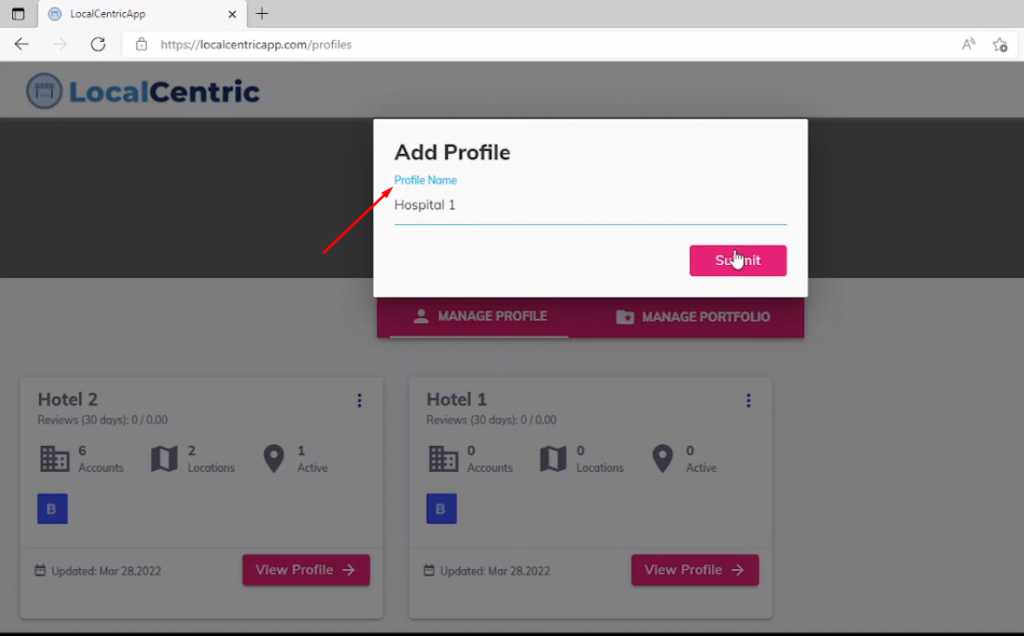Screen dimensions: 1024x636
Task: Open Hotel 1 three-dot options menu
Action: coord(748,400)
